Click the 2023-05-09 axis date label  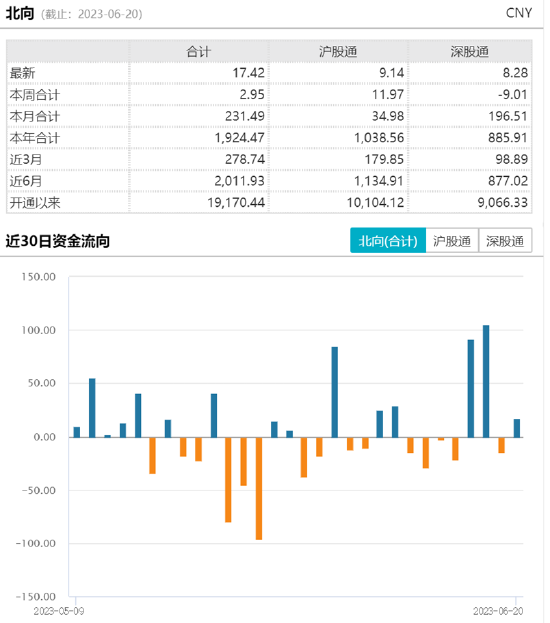pos(59,611)
